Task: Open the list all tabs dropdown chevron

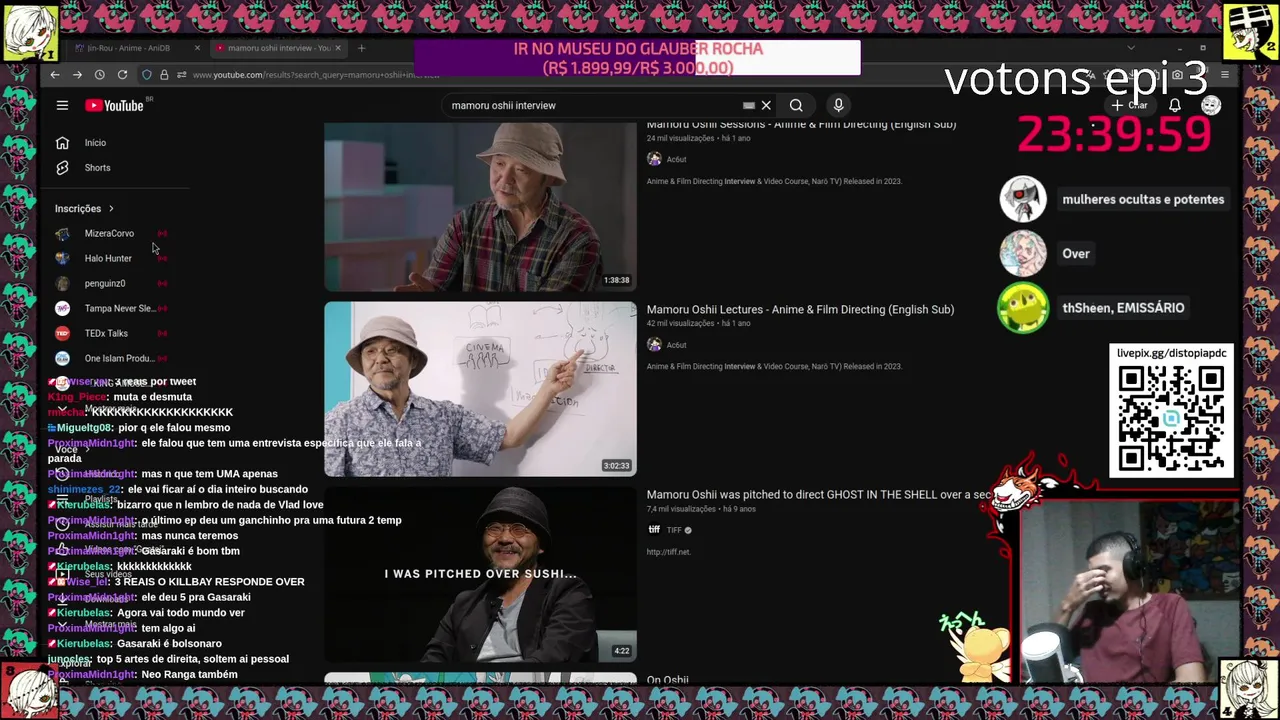Action: coord(1131,48)
